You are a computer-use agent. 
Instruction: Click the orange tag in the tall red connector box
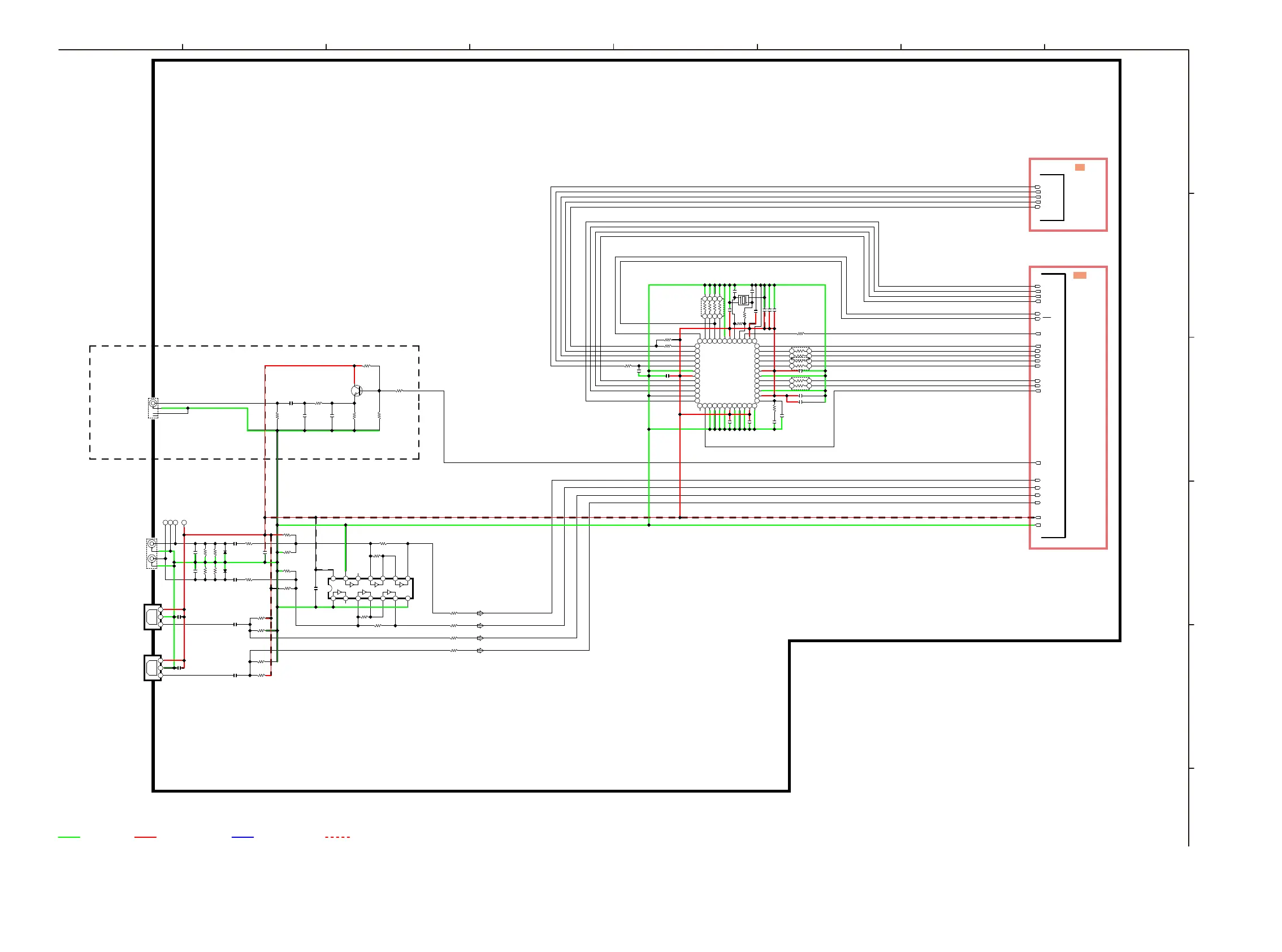coord(1080,275)
